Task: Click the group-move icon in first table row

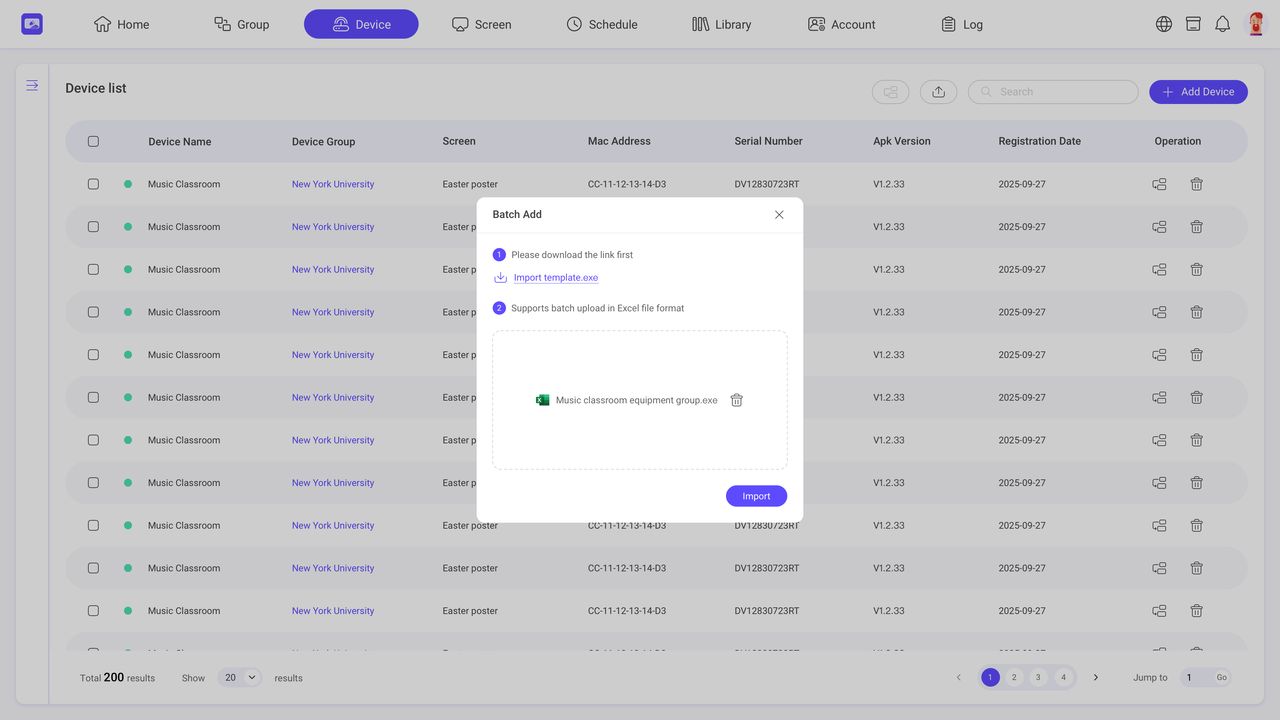Action: 1159,184
